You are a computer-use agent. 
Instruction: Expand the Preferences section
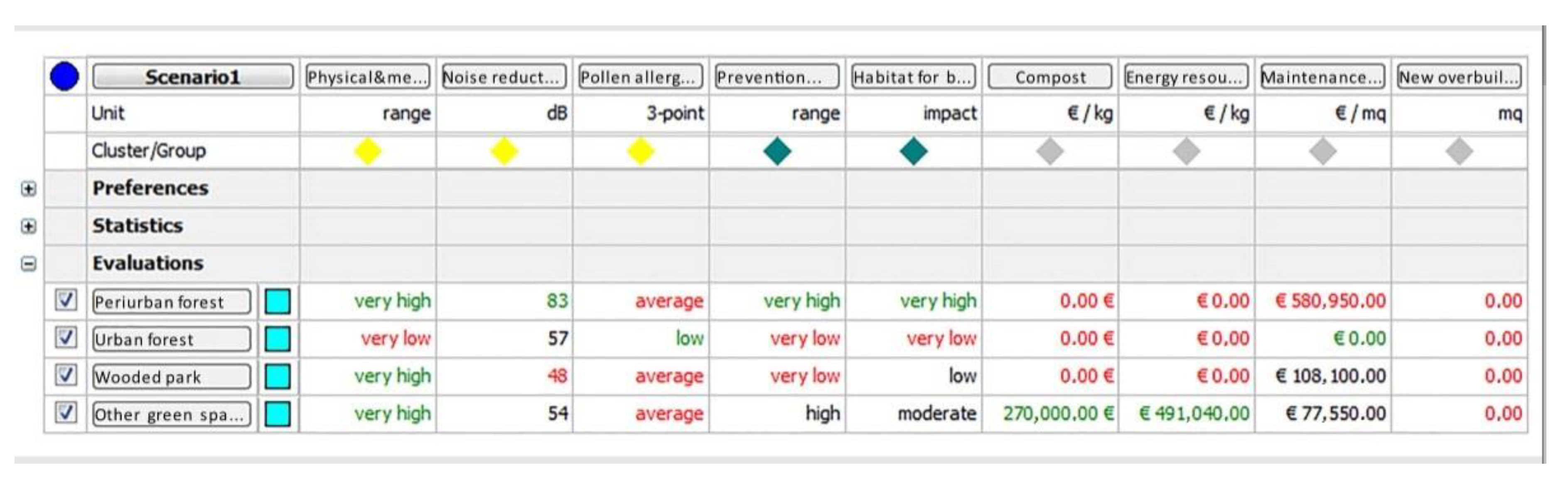28,189
